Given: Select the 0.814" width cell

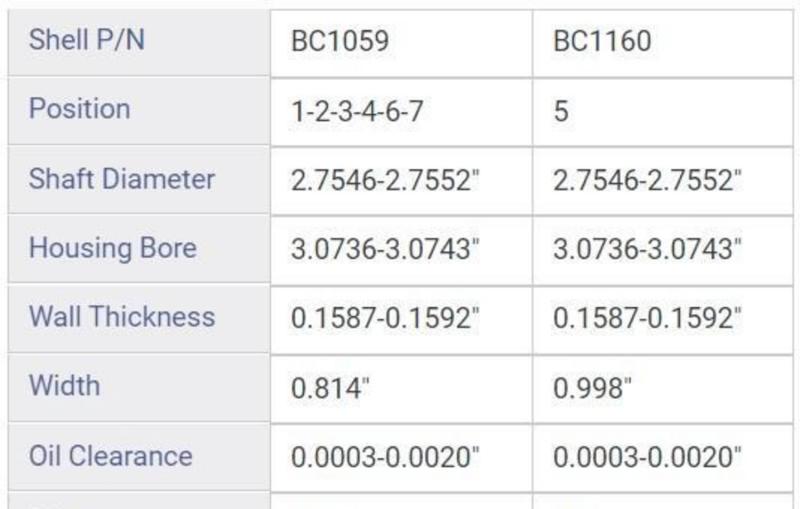Looking at the screenshot, I should point(331,387).
